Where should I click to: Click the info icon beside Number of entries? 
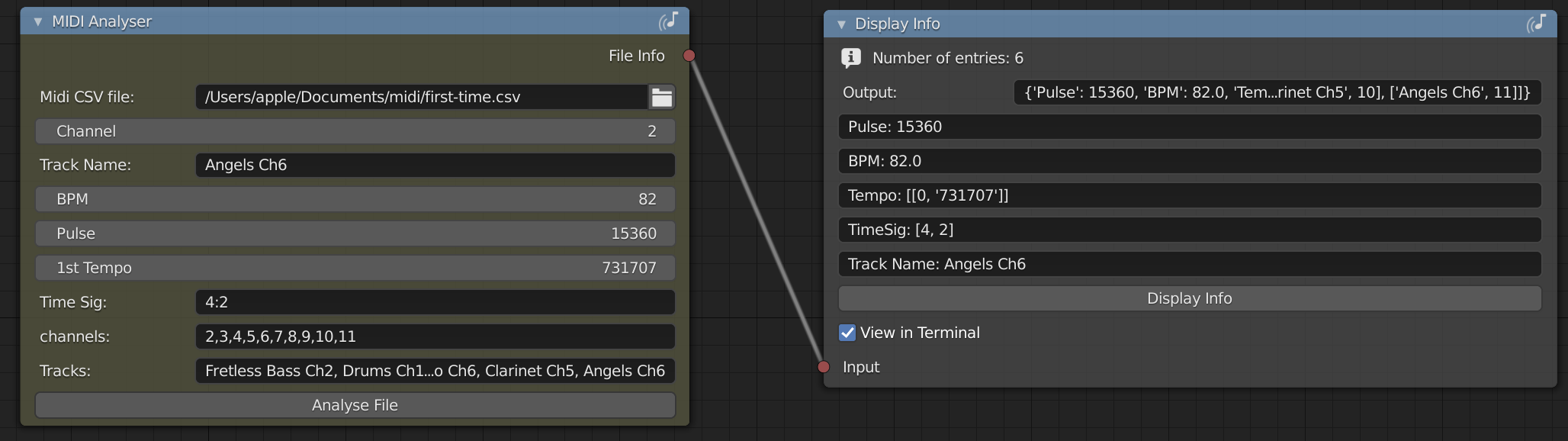tap(851, 58)
